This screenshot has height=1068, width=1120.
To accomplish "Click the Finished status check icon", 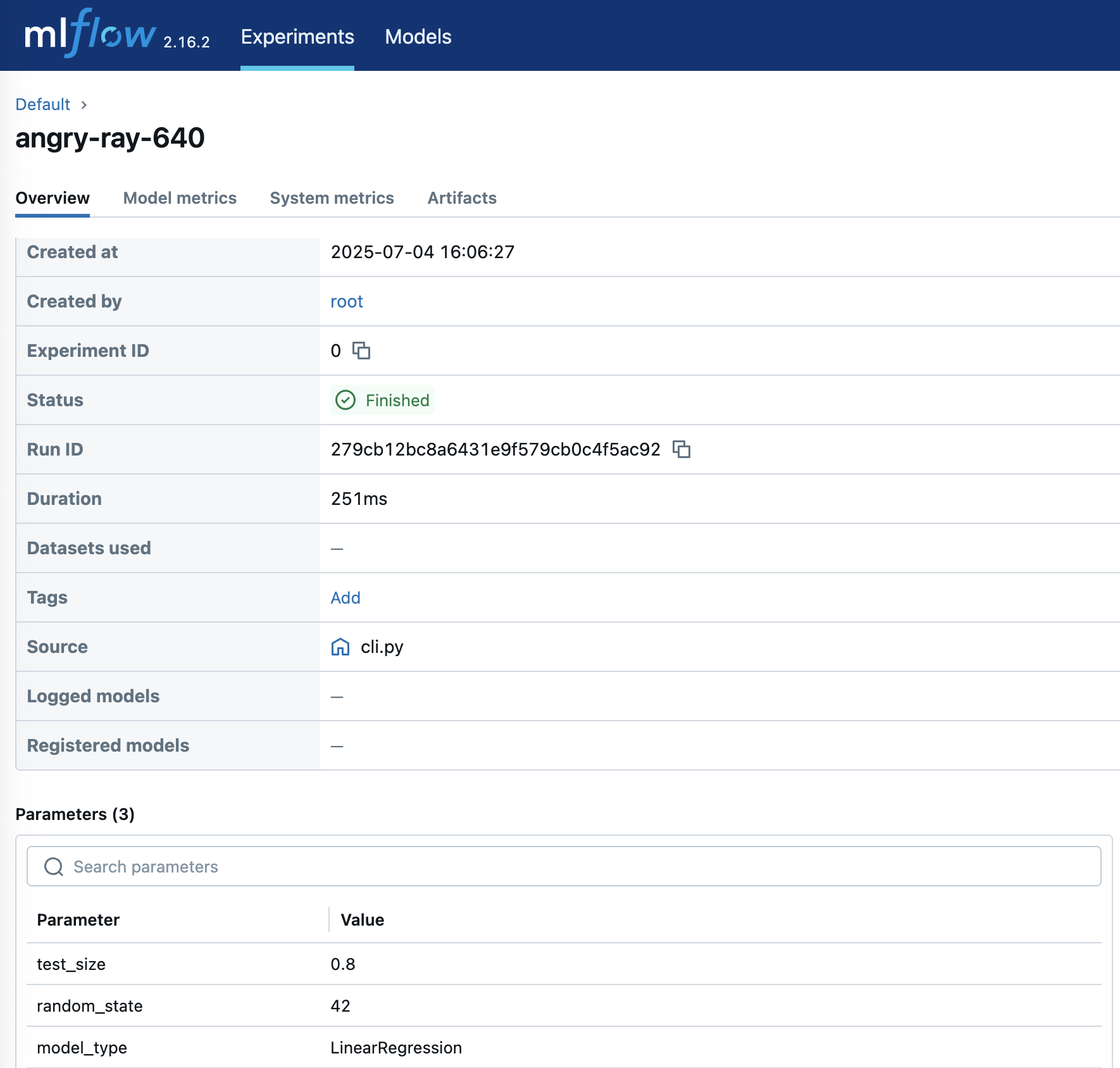I will (345, 400).
